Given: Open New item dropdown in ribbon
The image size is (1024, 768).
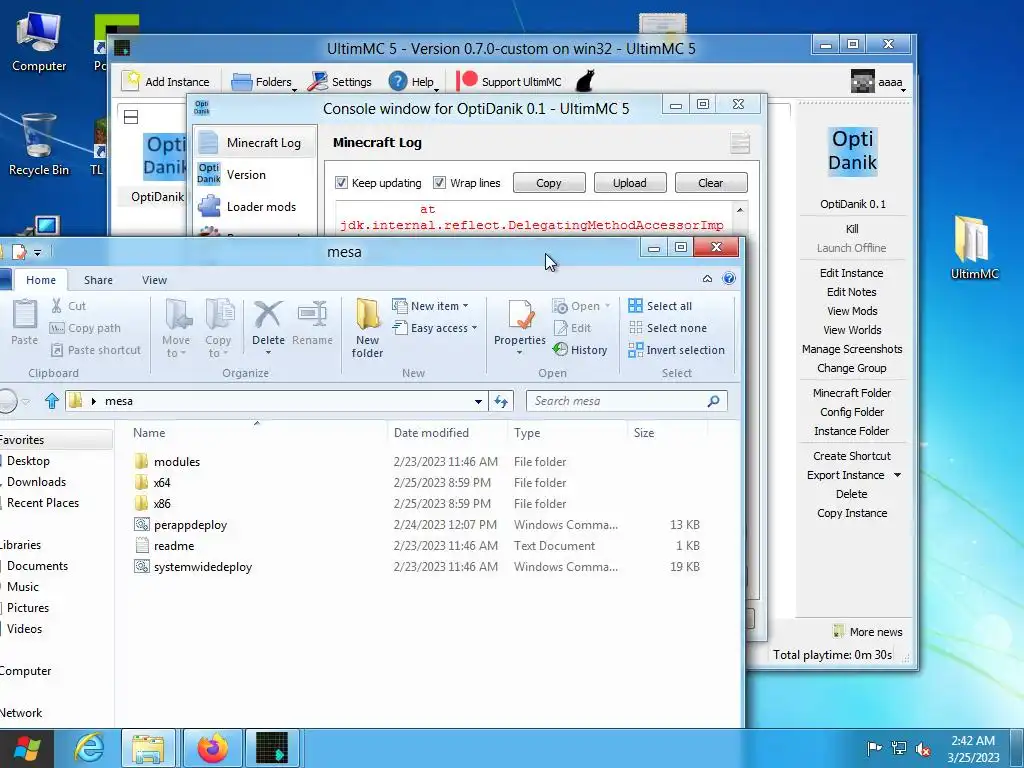Looking at the screenshot, I should pyautogui.click(x=430, y=306).
